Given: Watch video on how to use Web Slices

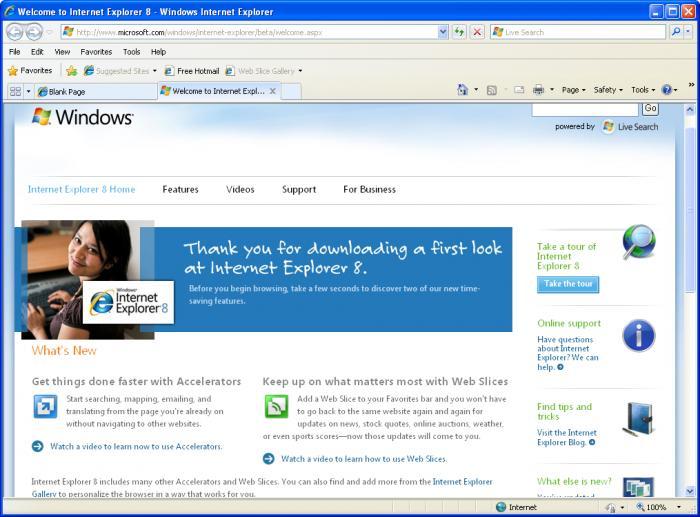Looking at the screenshot, I should point(364,459).
